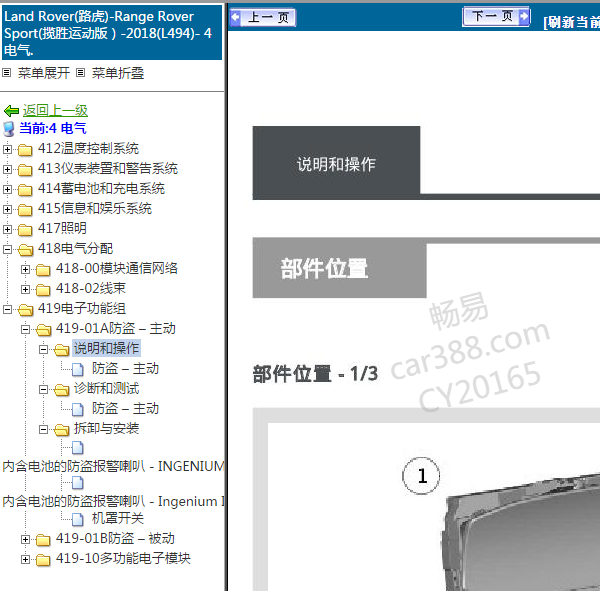
Task: Click folder icon of 419-01A防盗 – 主动
Action: (x=43, y=329)
